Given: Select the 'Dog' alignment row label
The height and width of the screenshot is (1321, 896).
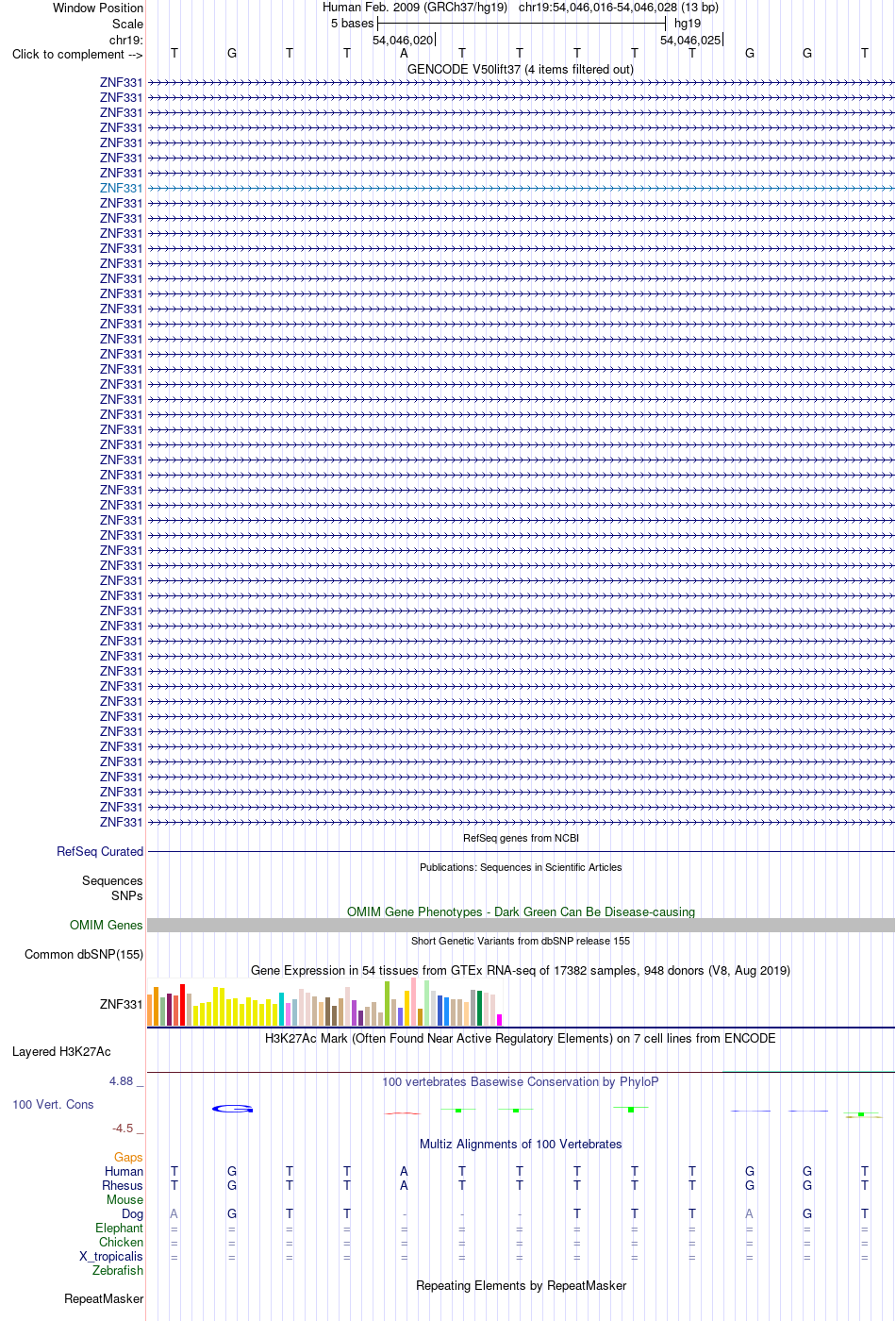Looking at the screenshot, I should click(x=132, y=1213).
